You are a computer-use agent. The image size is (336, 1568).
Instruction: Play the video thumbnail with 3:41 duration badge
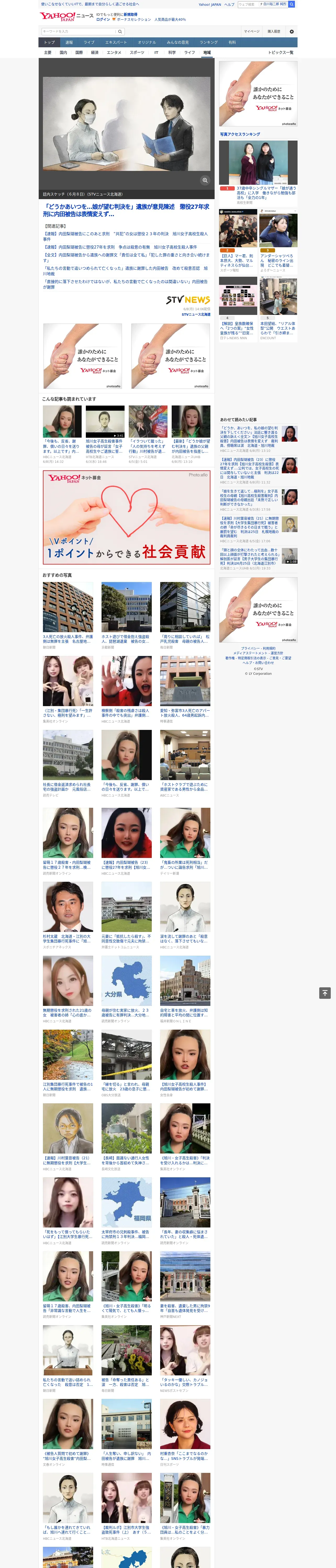(105, 422)
